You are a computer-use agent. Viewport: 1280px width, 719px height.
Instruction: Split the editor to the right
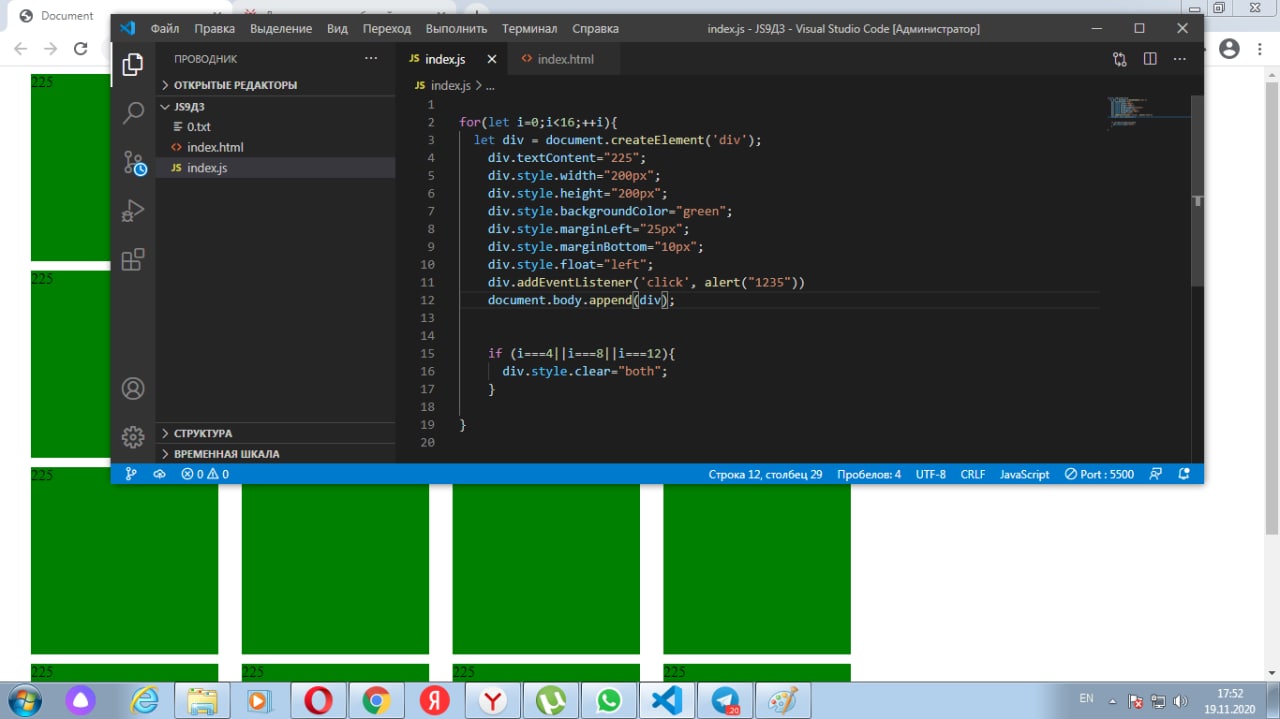tap(1150, 59)
